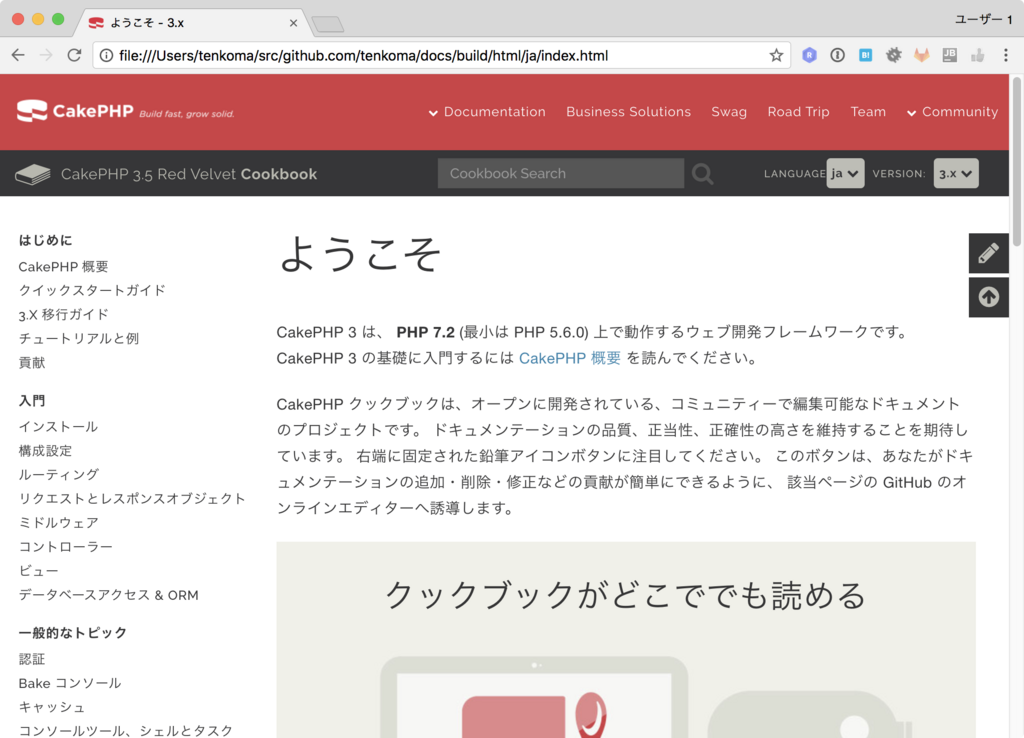This screenshot has height=738, width=1024.
Task: Click the magnifier search icon
Action: [703, 174]
